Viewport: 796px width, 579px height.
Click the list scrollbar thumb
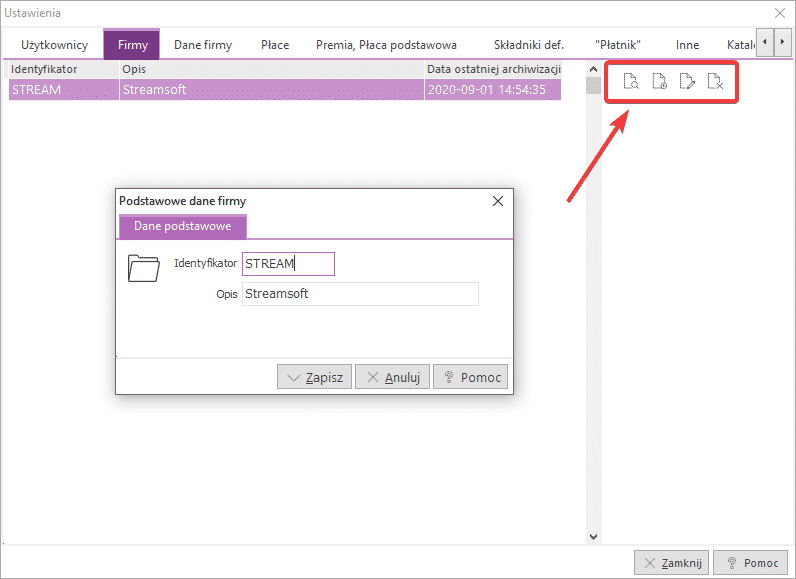coord(593,85)
